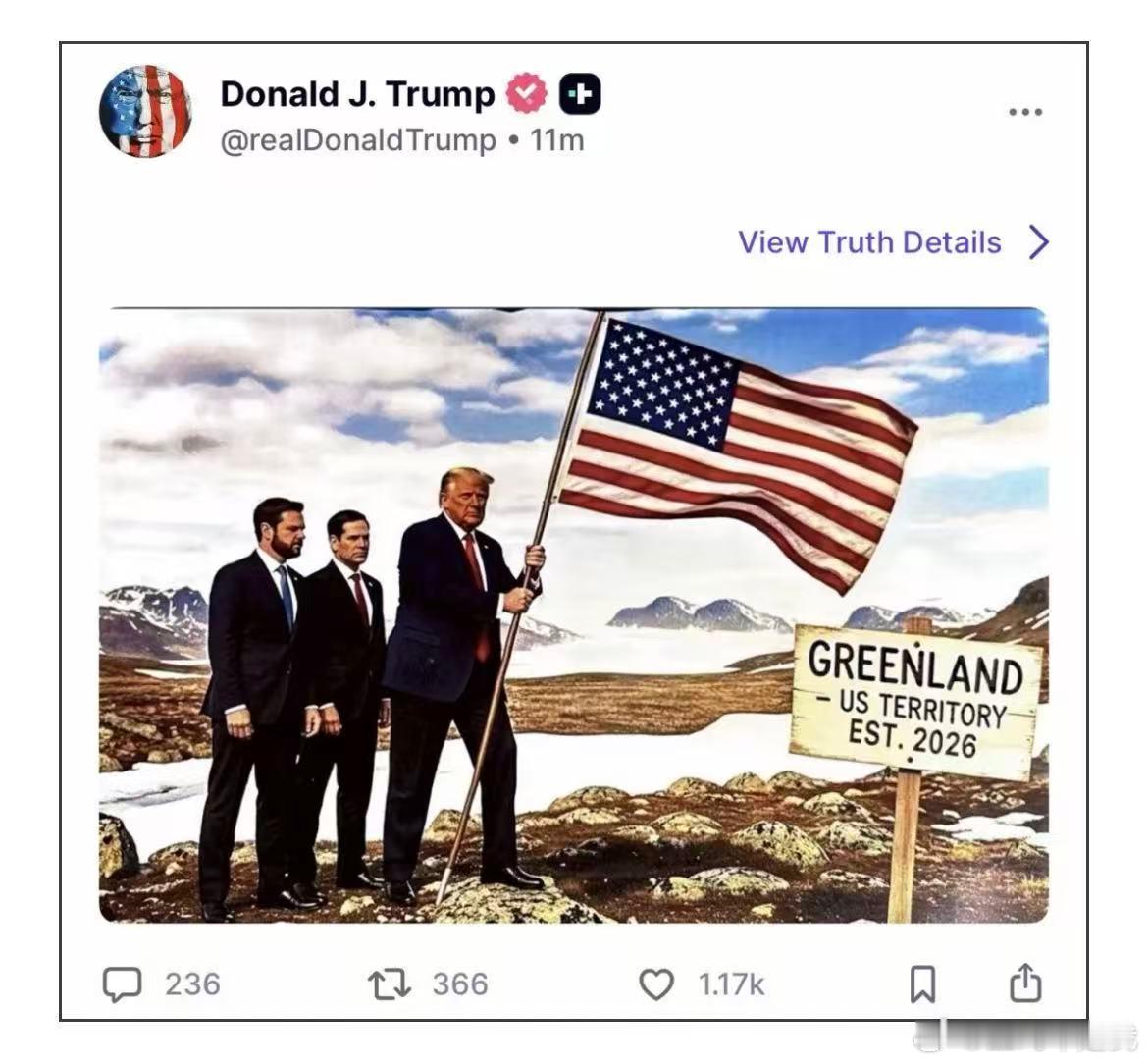Click the 11m post timestamp

click(557, 139)
